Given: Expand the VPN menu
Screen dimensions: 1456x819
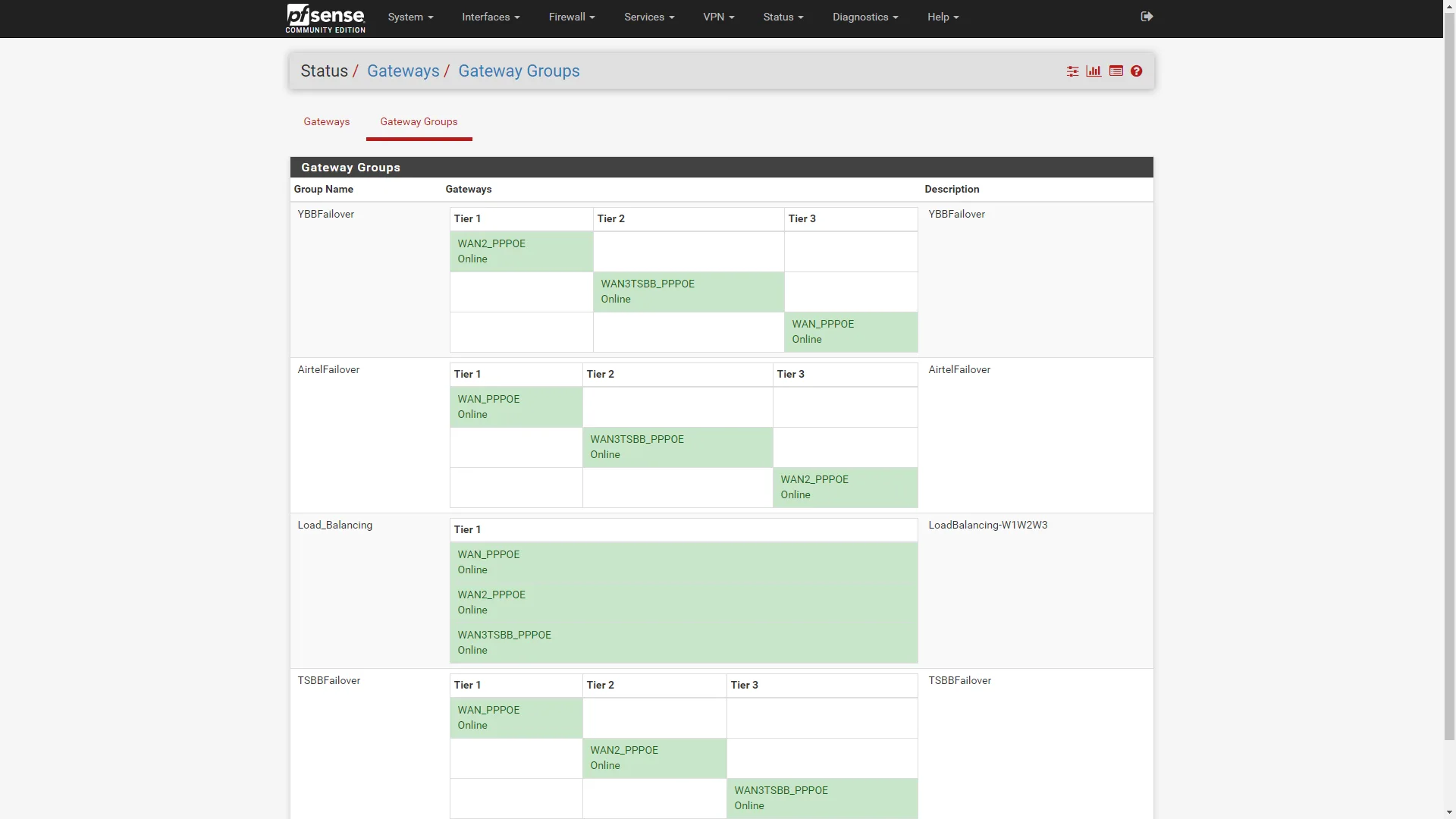Looking at the screenshot, I should point(718,17).
